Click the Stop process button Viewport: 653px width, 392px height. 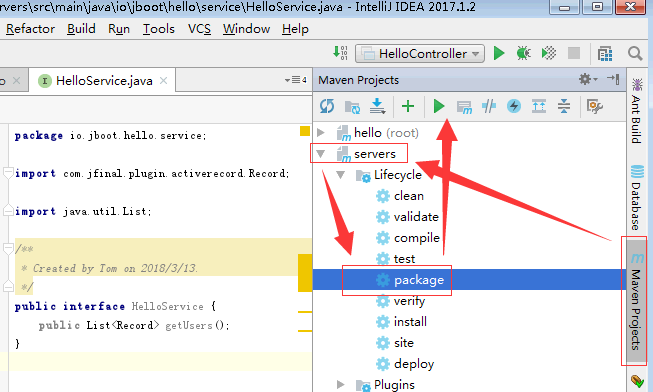(x=574, y=53)
